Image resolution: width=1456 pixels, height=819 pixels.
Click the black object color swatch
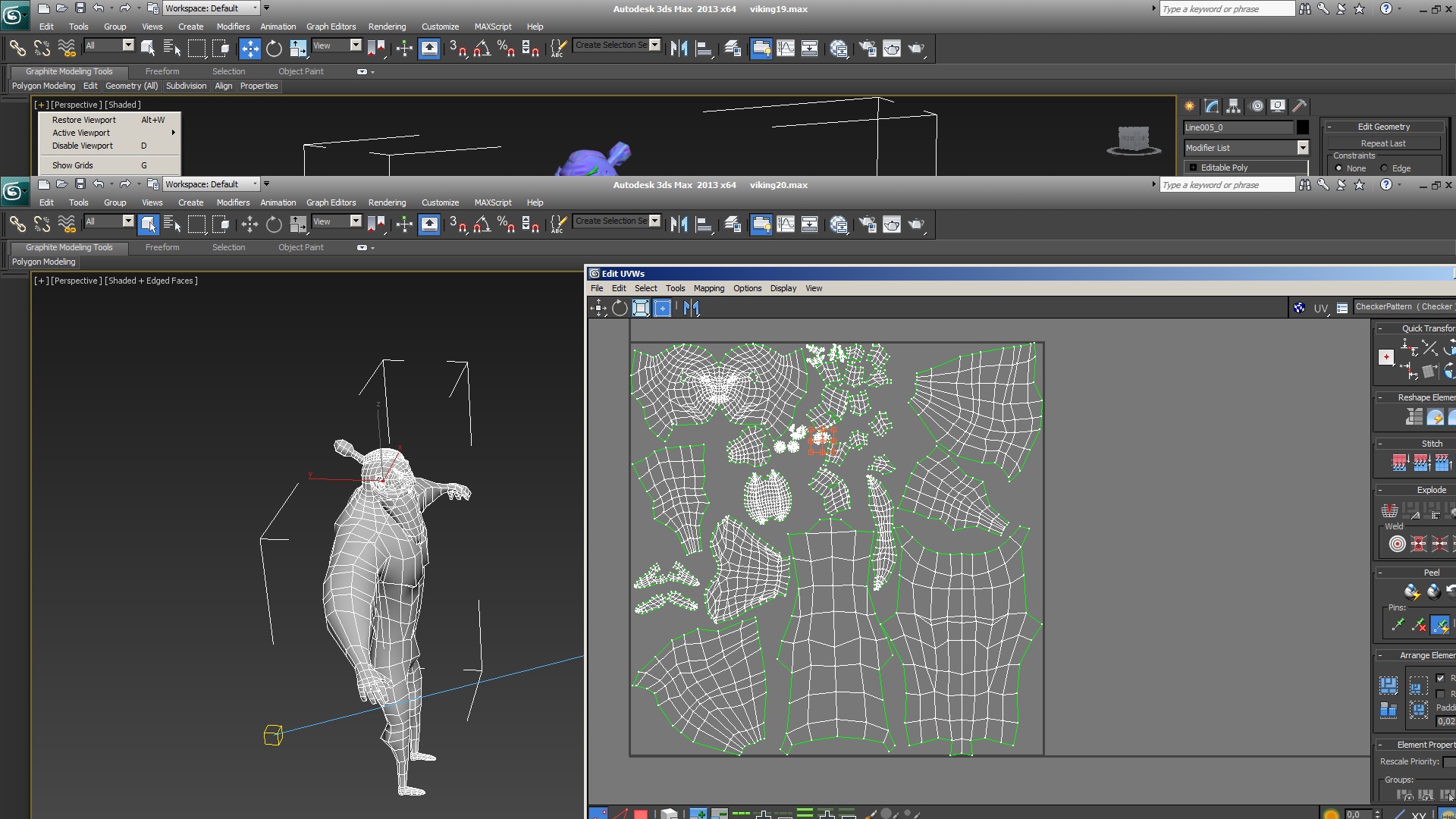point(1302,127)
